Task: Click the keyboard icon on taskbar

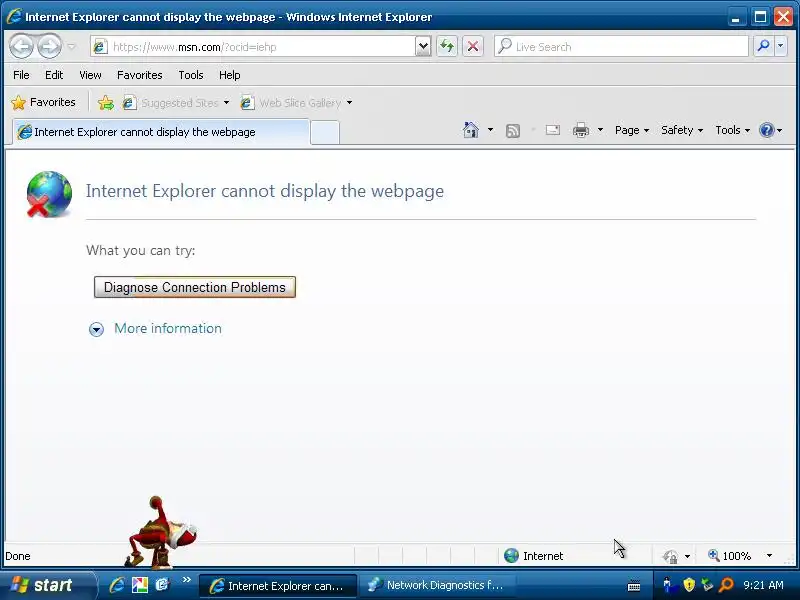Action: (634, 586)
